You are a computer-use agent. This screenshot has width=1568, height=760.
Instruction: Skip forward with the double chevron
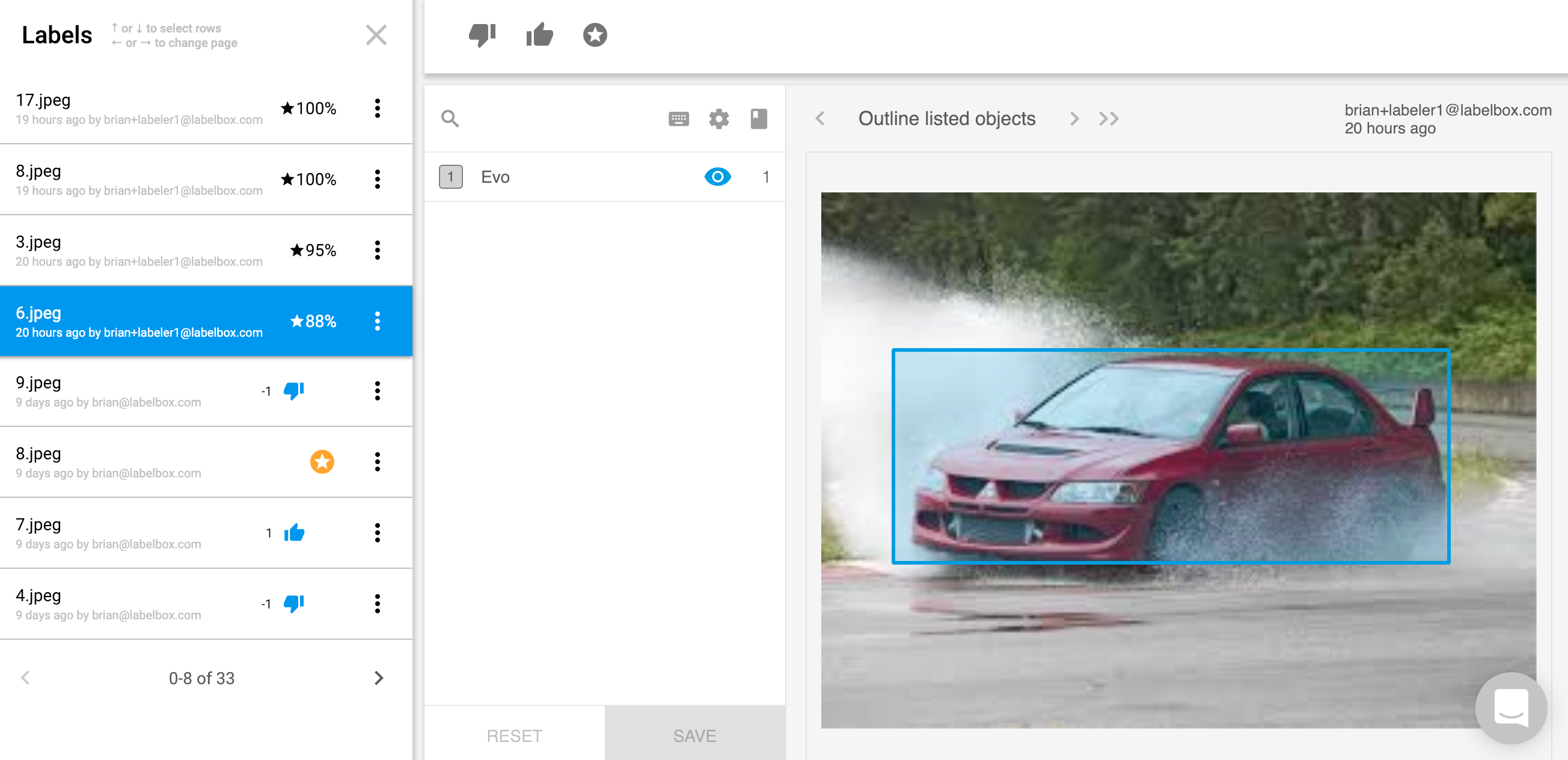coord(1109,118)
